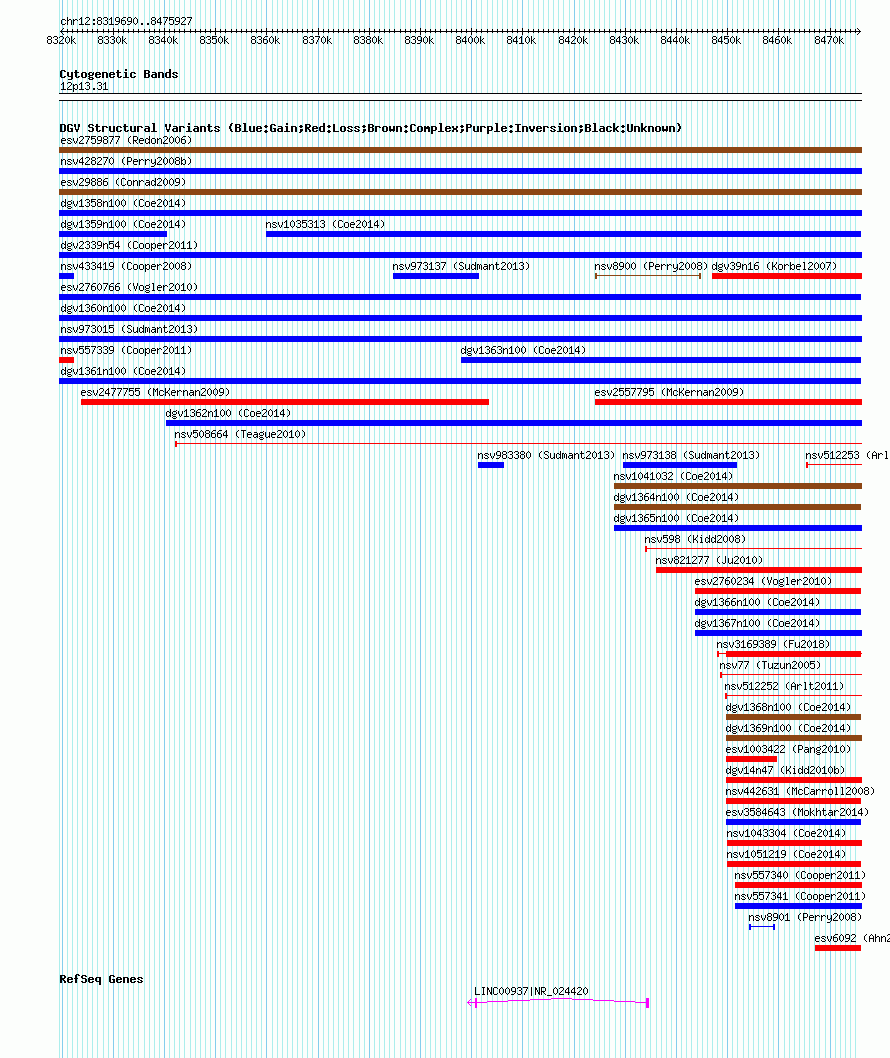Viewport: 890px width, 1058px height.
Task: Open the esv6092 variant label
Action: pos(852,937)
